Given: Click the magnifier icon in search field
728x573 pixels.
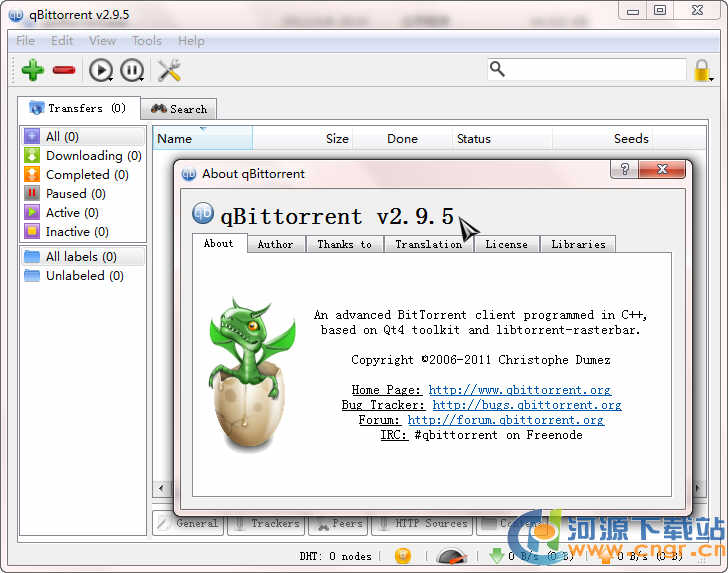Looking at the screenshot, I should (x=498, y=69).
